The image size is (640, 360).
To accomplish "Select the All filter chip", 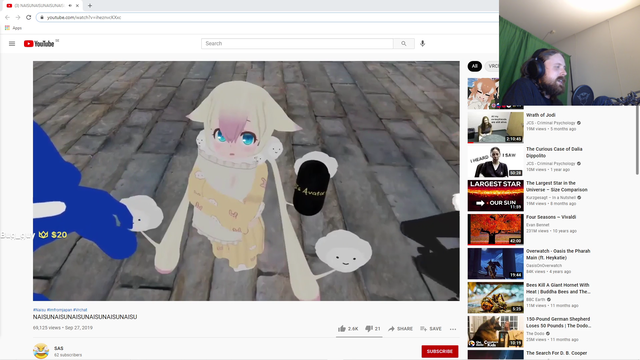I will [x=474, y=66].
